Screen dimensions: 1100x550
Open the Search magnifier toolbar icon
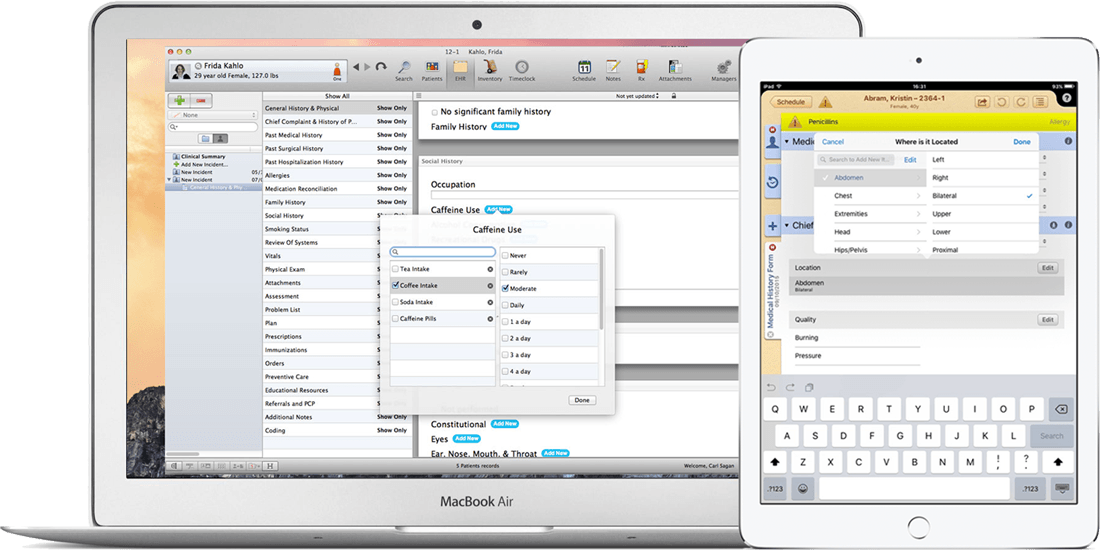(404, 68)
